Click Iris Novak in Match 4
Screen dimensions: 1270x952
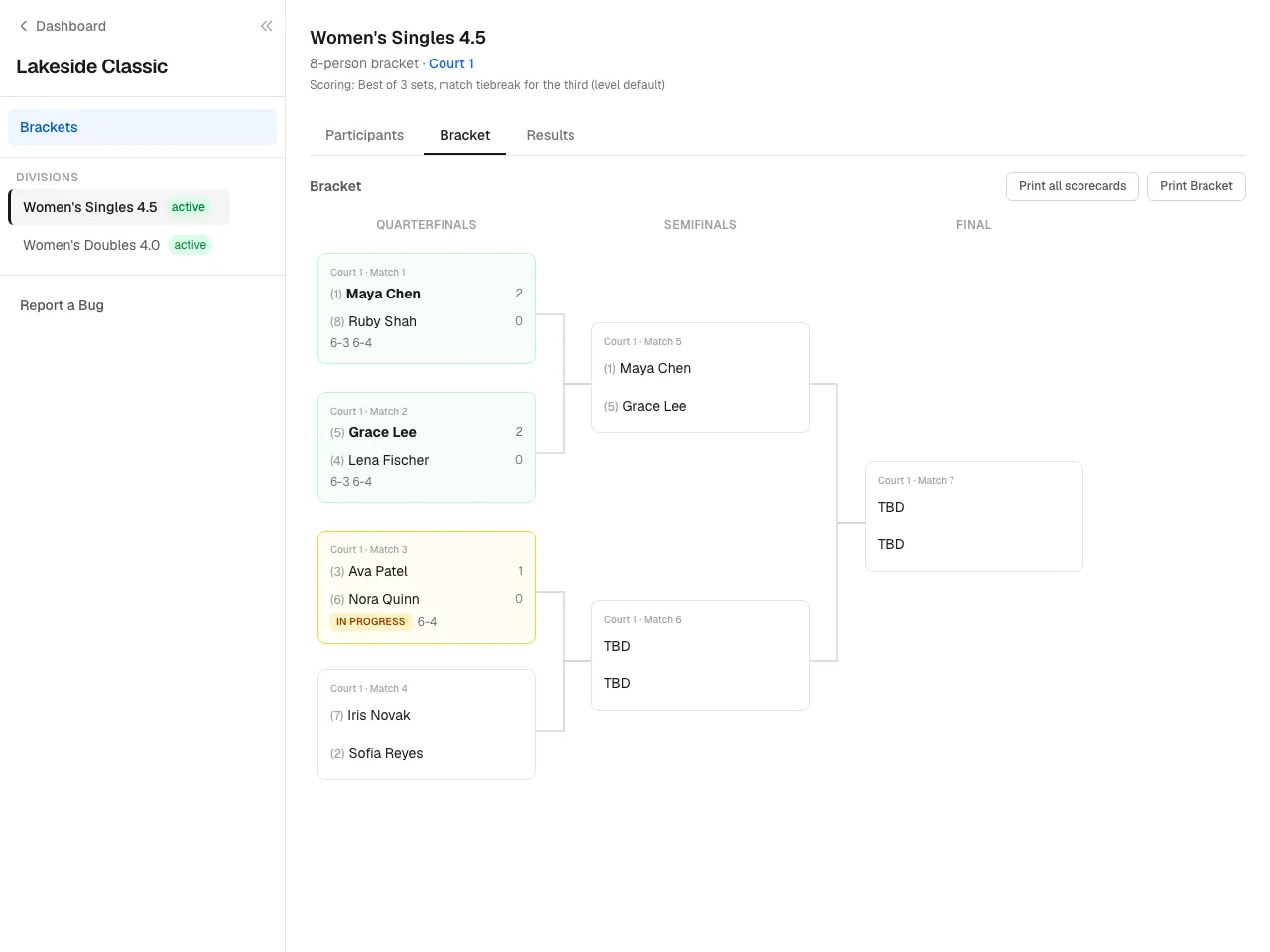[x=379, y=715]
